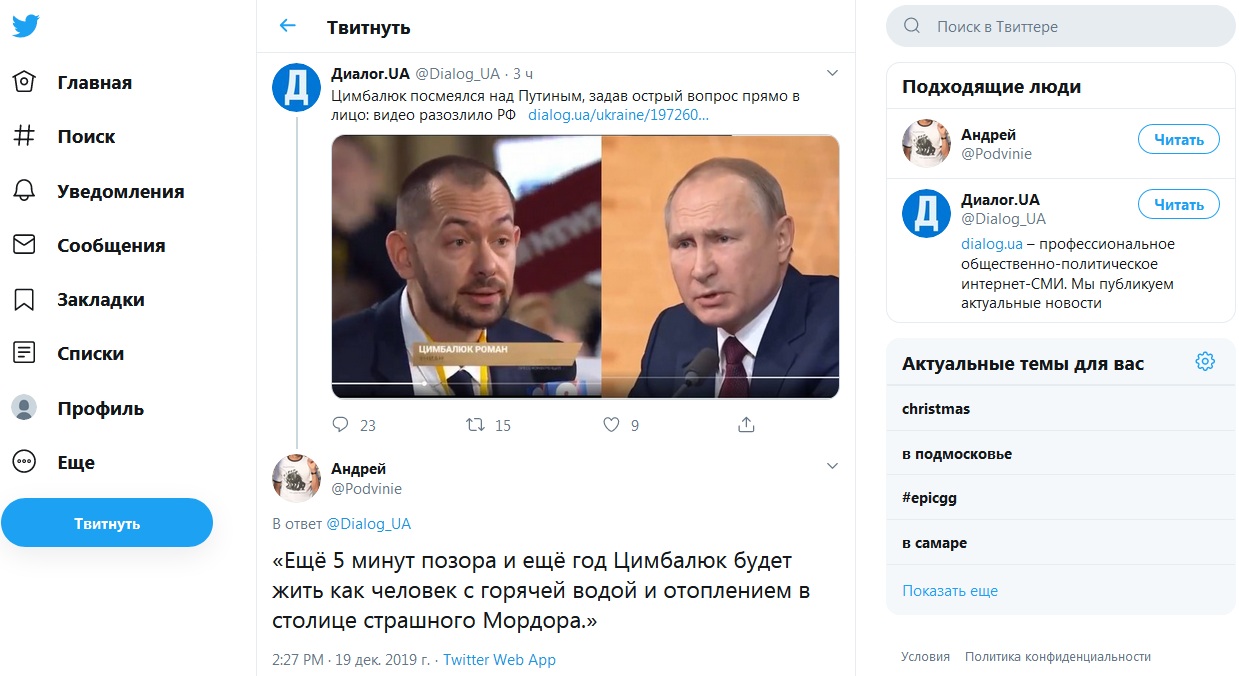Expand options chevron on Андрей's reply

(x=832, y=466)
